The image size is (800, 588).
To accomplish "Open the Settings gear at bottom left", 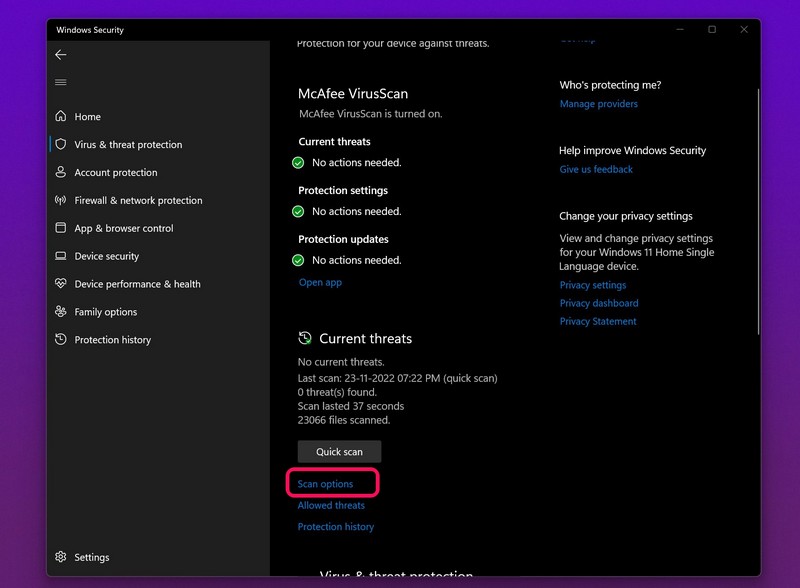I will pyautogui.click(x=60, y=557).
